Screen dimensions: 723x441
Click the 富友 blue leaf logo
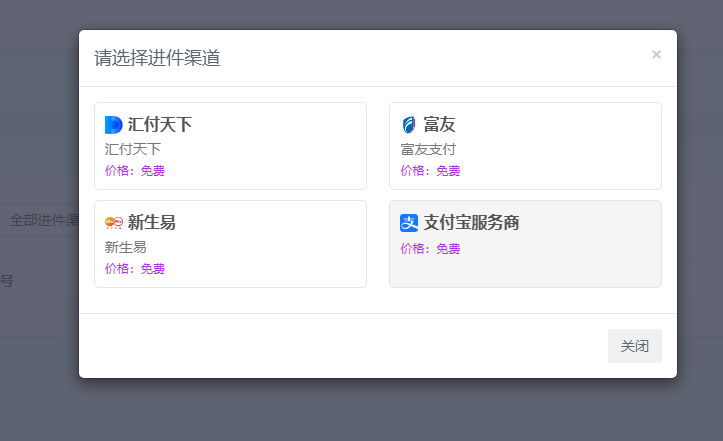pos(409,125)
